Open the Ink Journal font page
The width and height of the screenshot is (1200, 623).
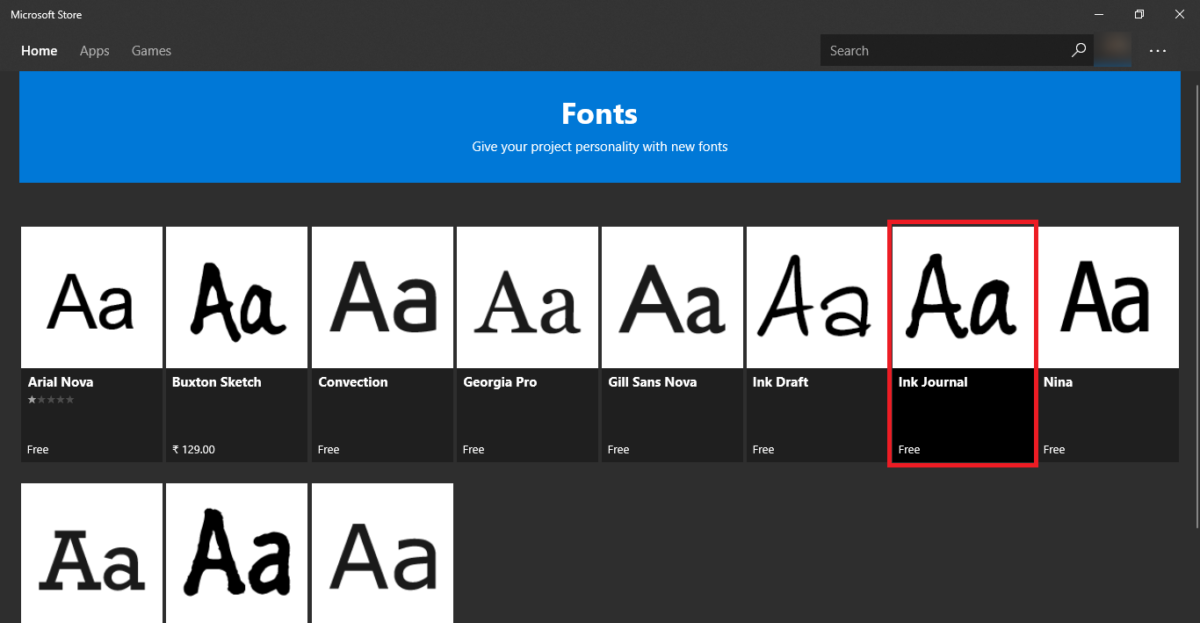click(x=962, y=340)
